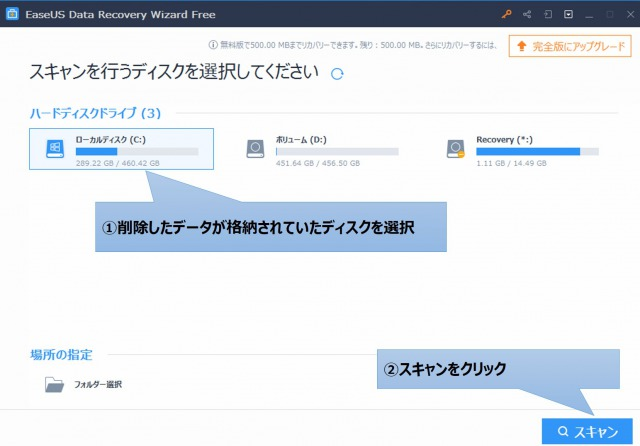Image resolution: width=640 pixels, height=446 pixels.
Task: Click the 完全版にアップグレード upgrade button
Action: pos(570,46)
